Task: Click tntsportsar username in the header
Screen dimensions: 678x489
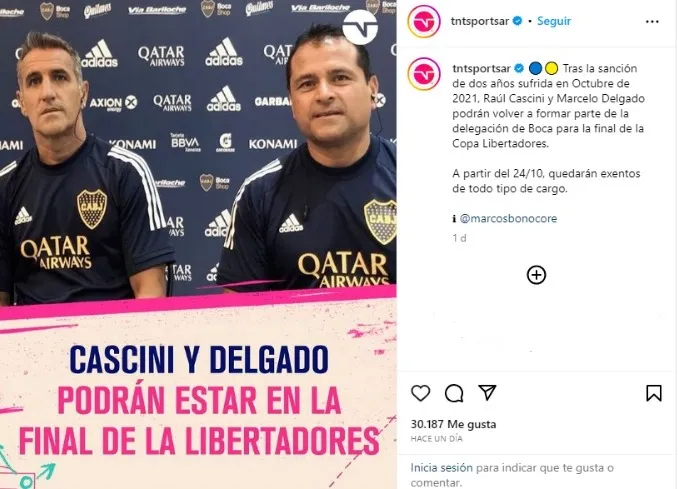Action: click(x=480, y=21)
